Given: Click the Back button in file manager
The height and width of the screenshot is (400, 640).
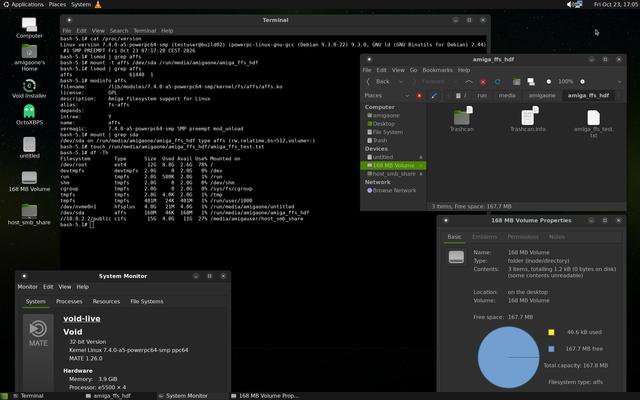Looking at the screenshot, I should [378, 82].
